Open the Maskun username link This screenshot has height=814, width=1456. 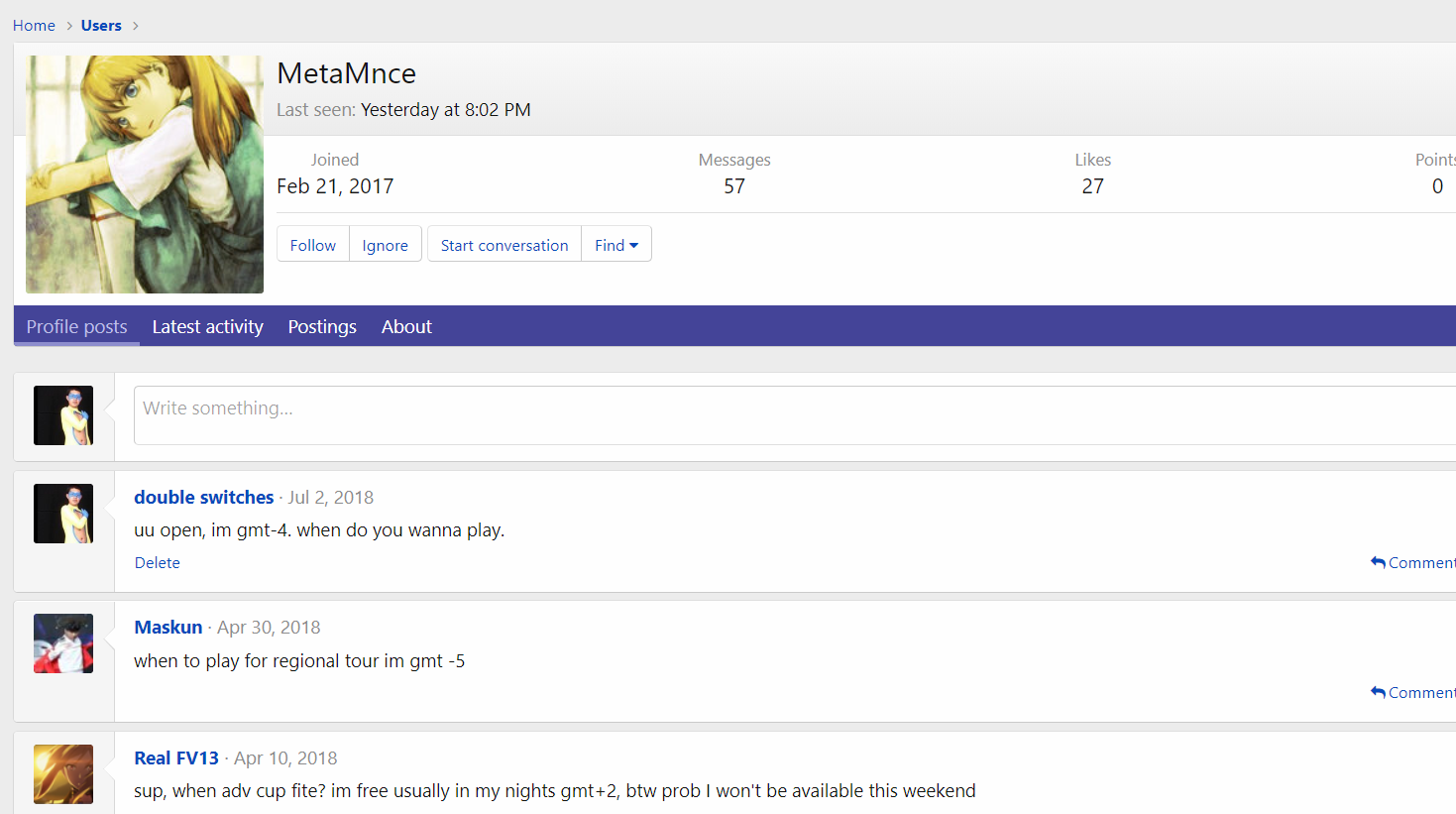(x=168, y=628)
